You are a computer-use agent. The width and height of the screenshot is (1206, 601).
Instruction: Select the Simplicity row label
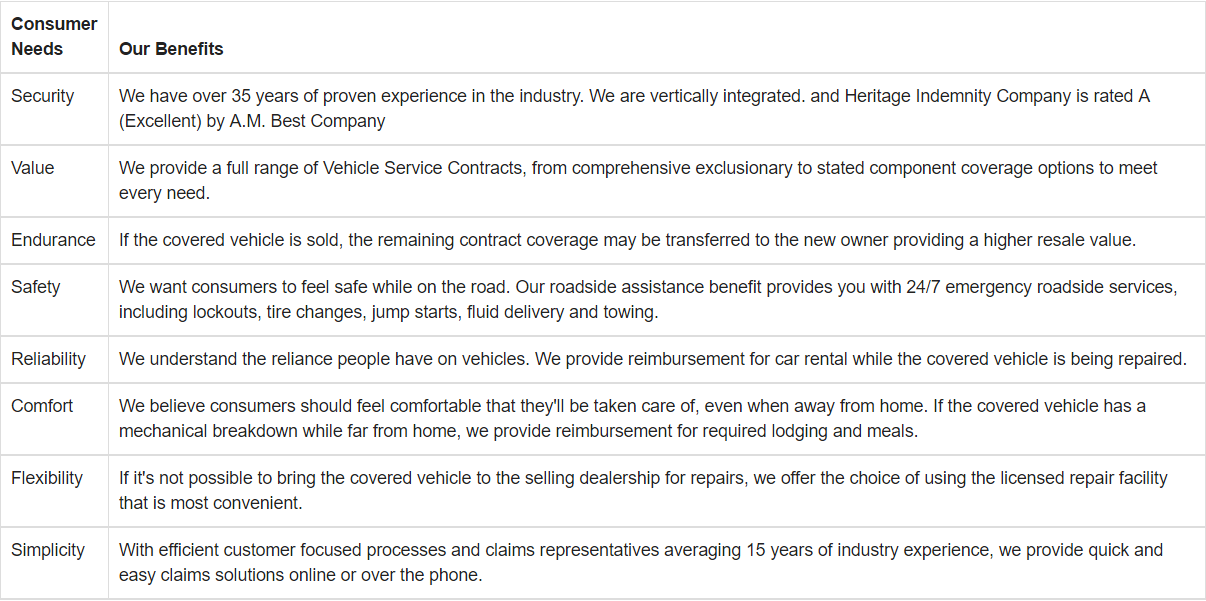tap(47, 550)
